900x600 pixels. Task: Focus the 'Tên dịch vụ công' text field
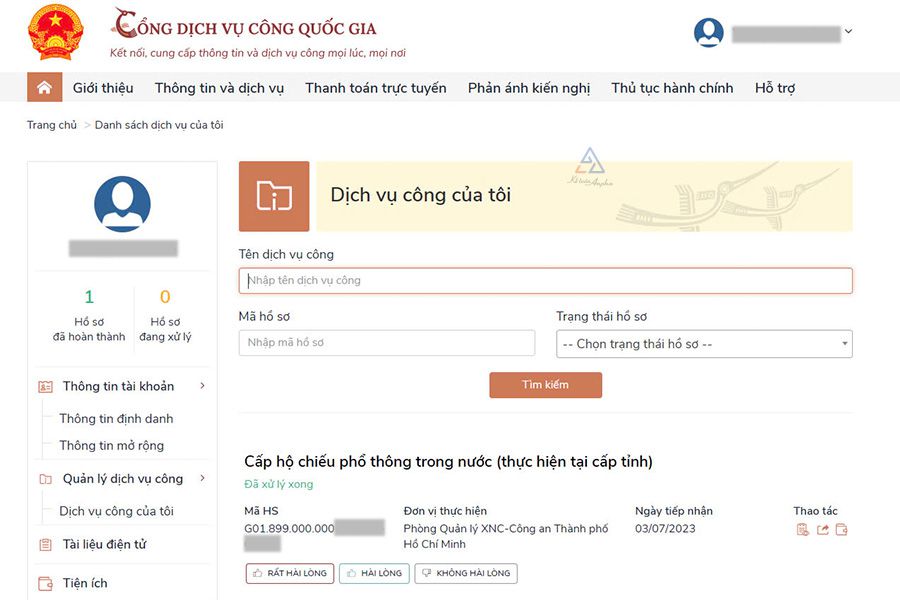[x=545, y=280]
